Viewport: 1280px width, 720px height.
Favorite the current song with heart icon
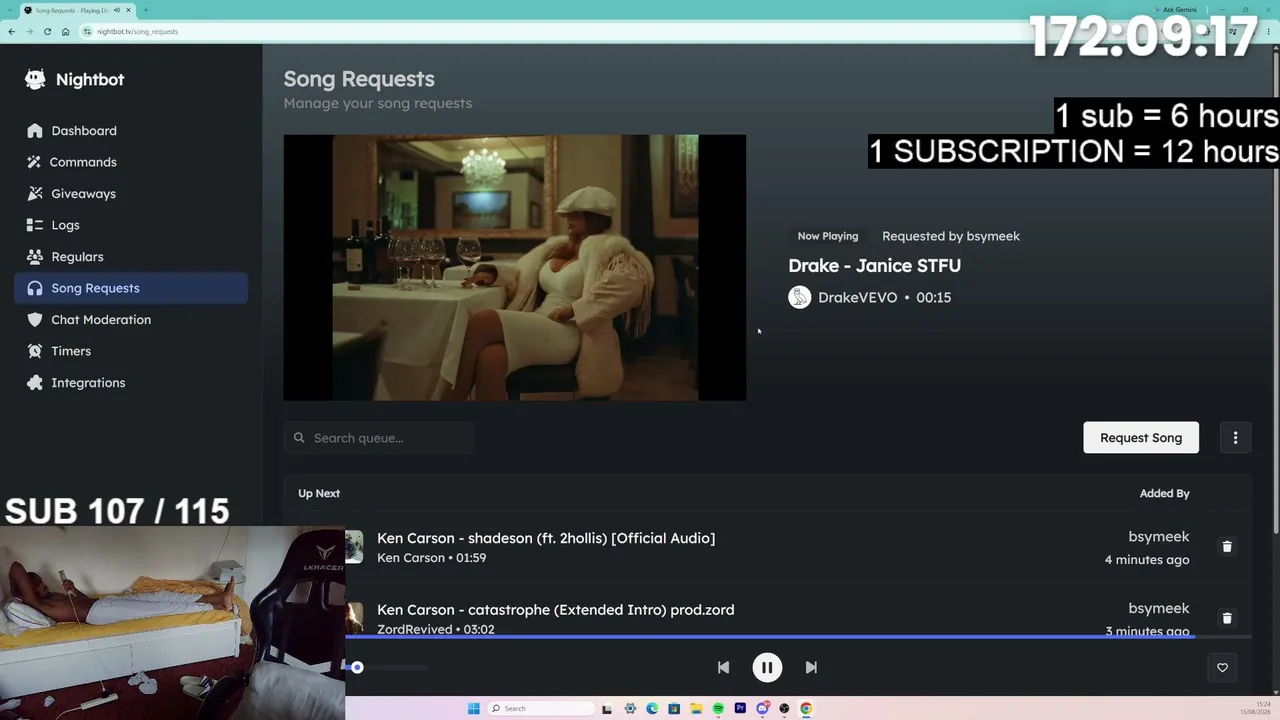(1222, 667)
